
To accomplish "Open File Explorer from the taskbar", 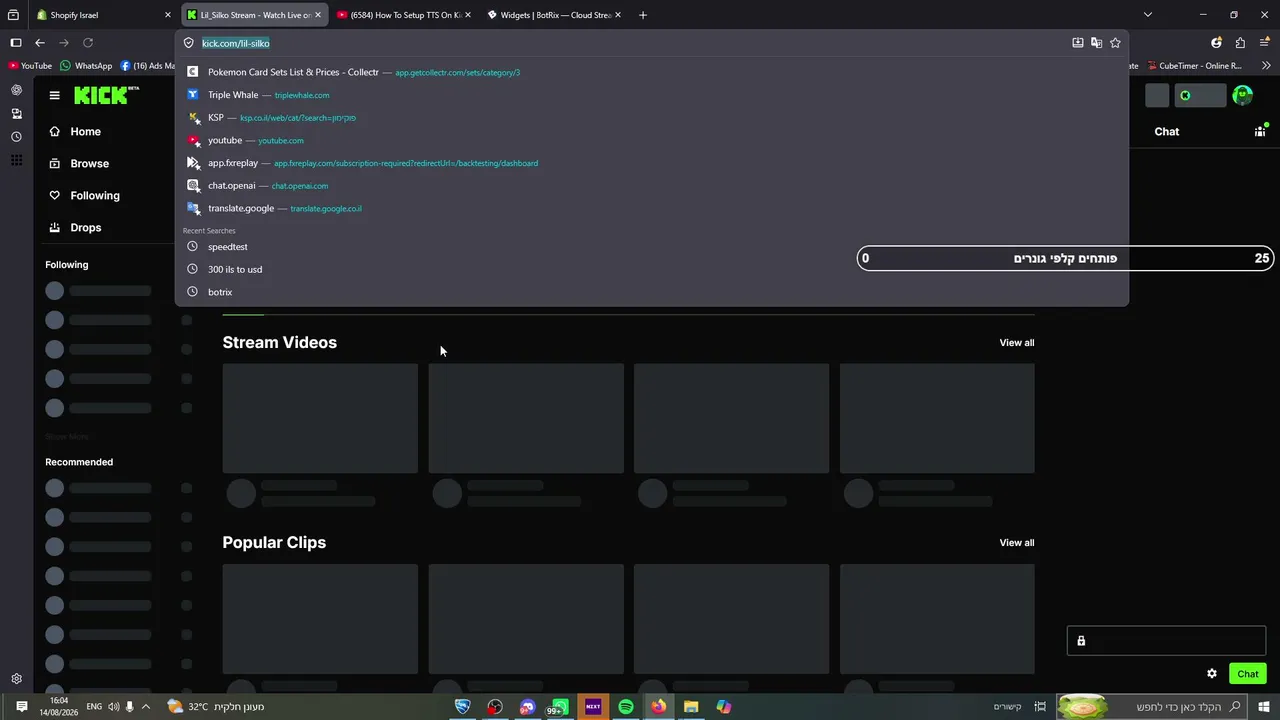I will 691,707.
